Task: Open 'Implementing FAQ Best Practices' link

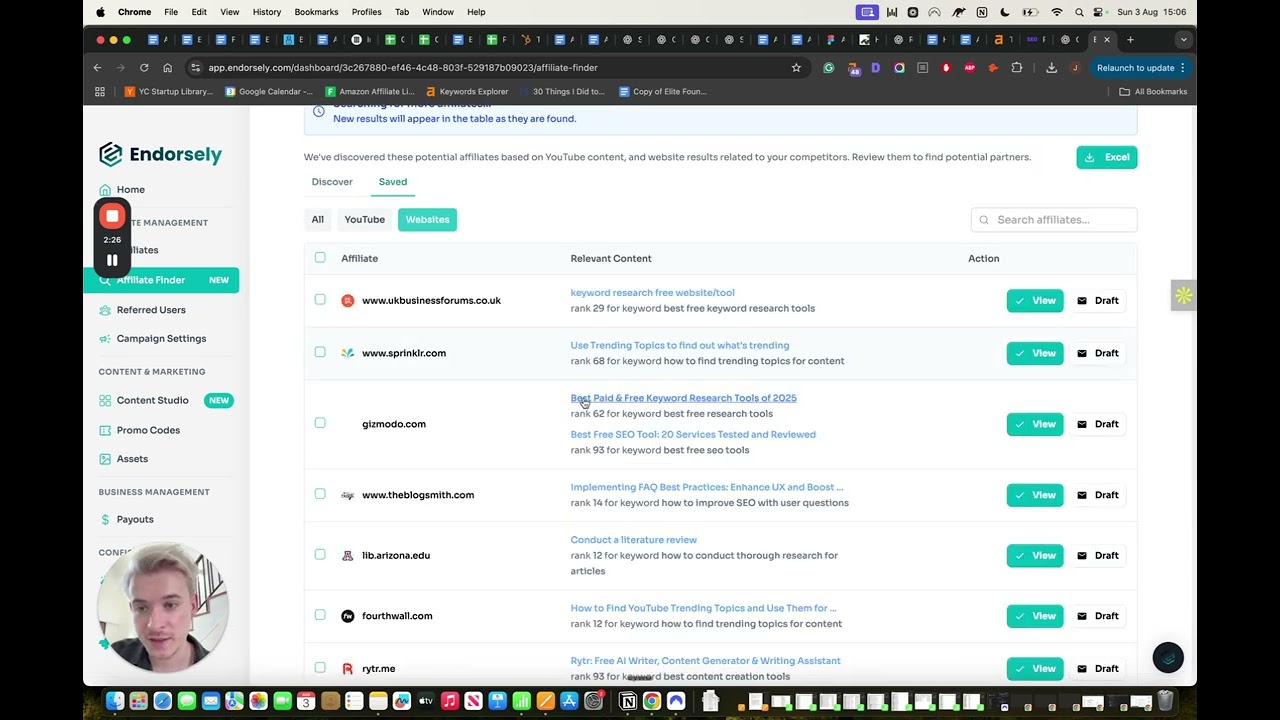Action: (706, 487)
